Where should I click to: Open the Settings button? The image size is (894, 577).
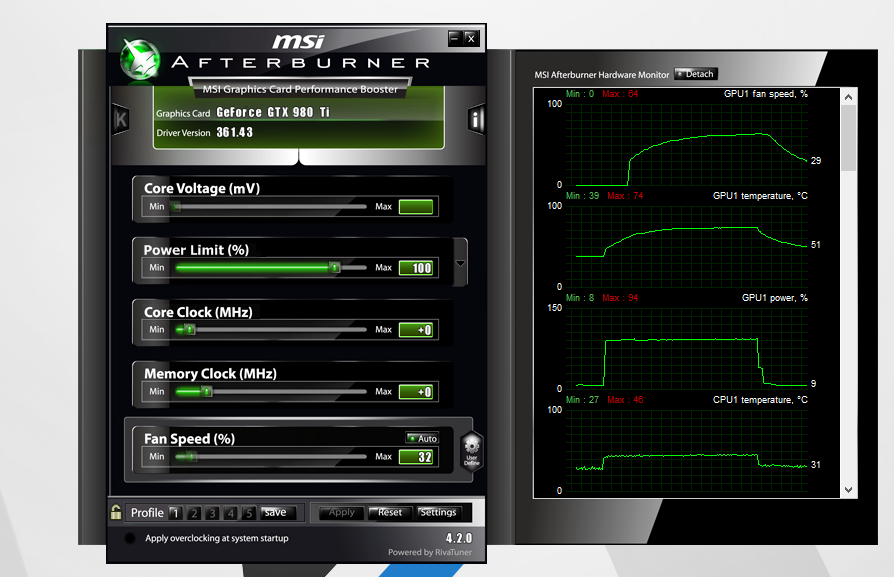438,513
